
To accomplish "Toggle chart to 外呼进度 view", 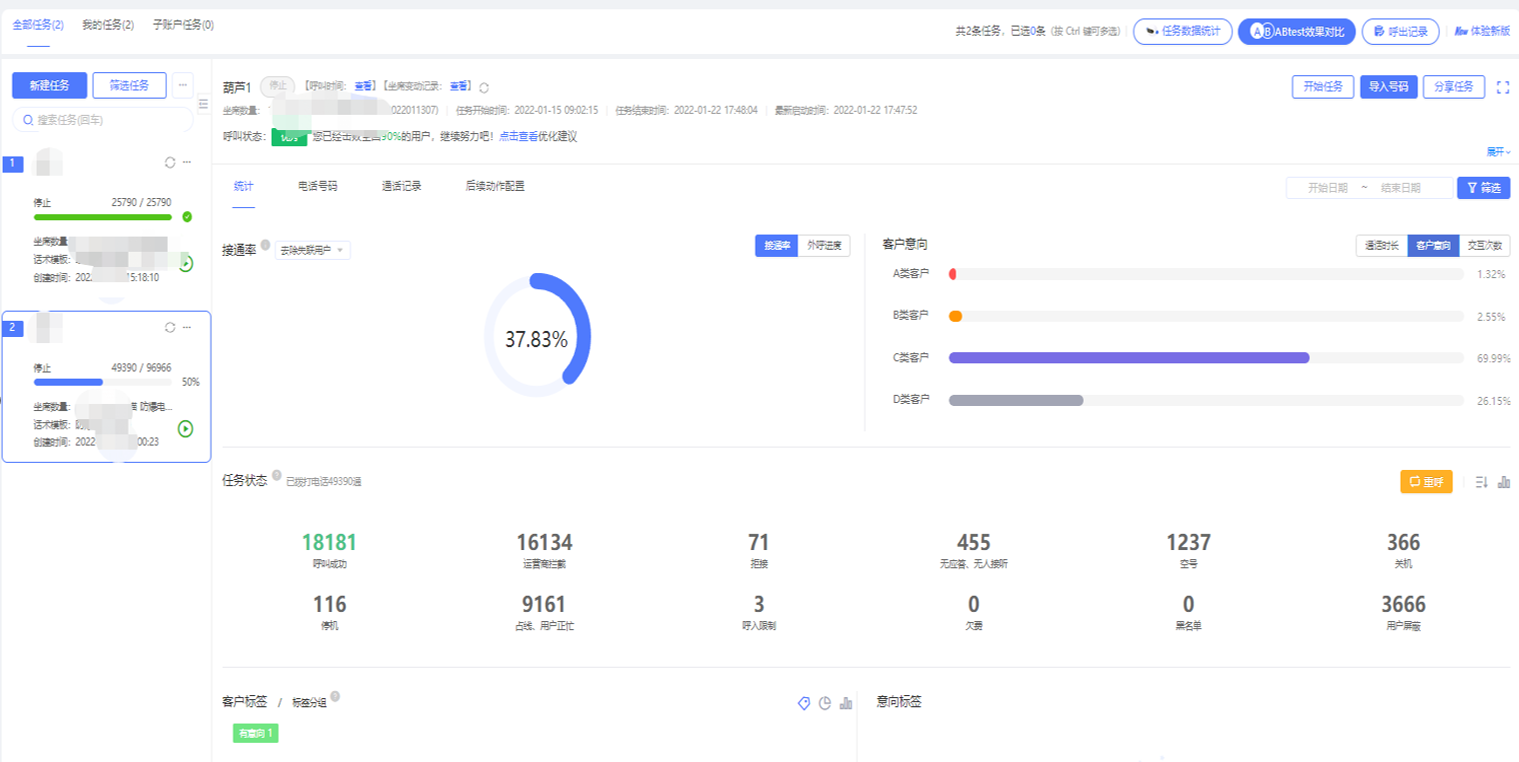I will point(824,246).
